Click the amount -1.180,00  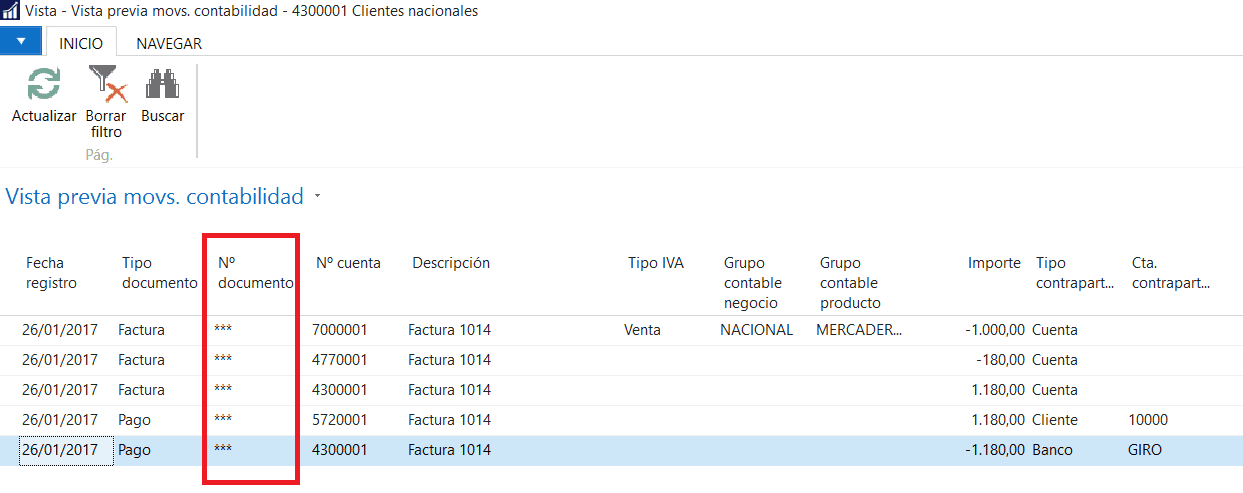[x=994, y=450]
